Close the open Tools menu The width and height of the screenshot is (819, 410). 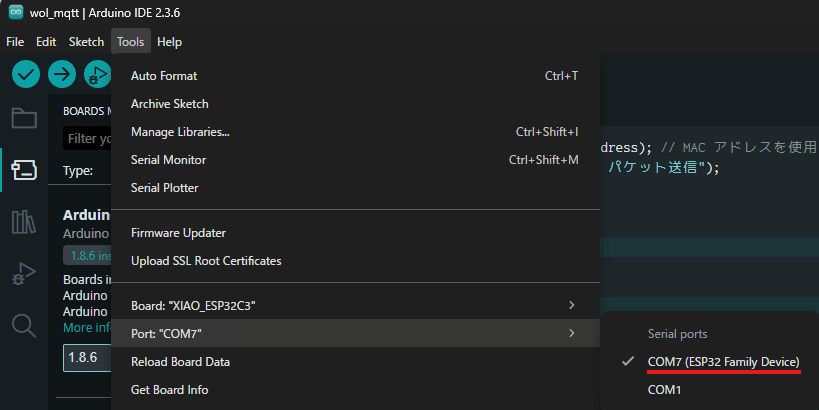point(131,42)
